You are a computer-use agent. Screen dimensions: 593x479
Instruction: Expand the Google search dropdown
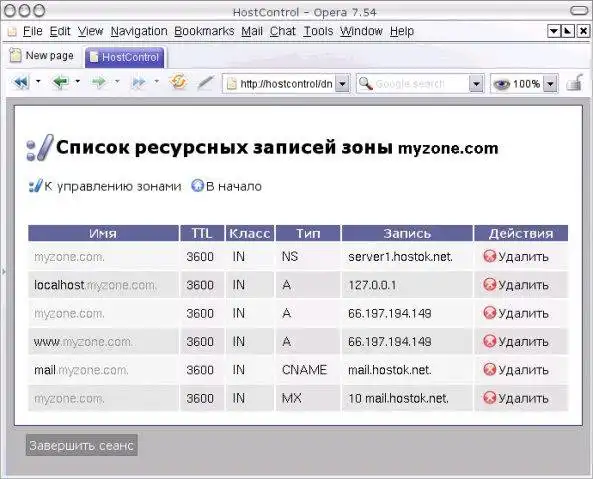(x=476, y=84)
